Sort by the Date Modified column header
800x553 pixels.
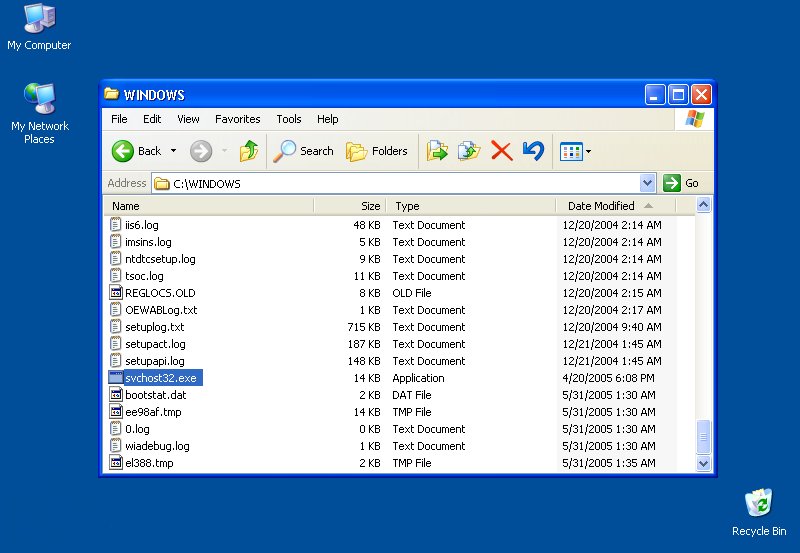click(615, 206)
